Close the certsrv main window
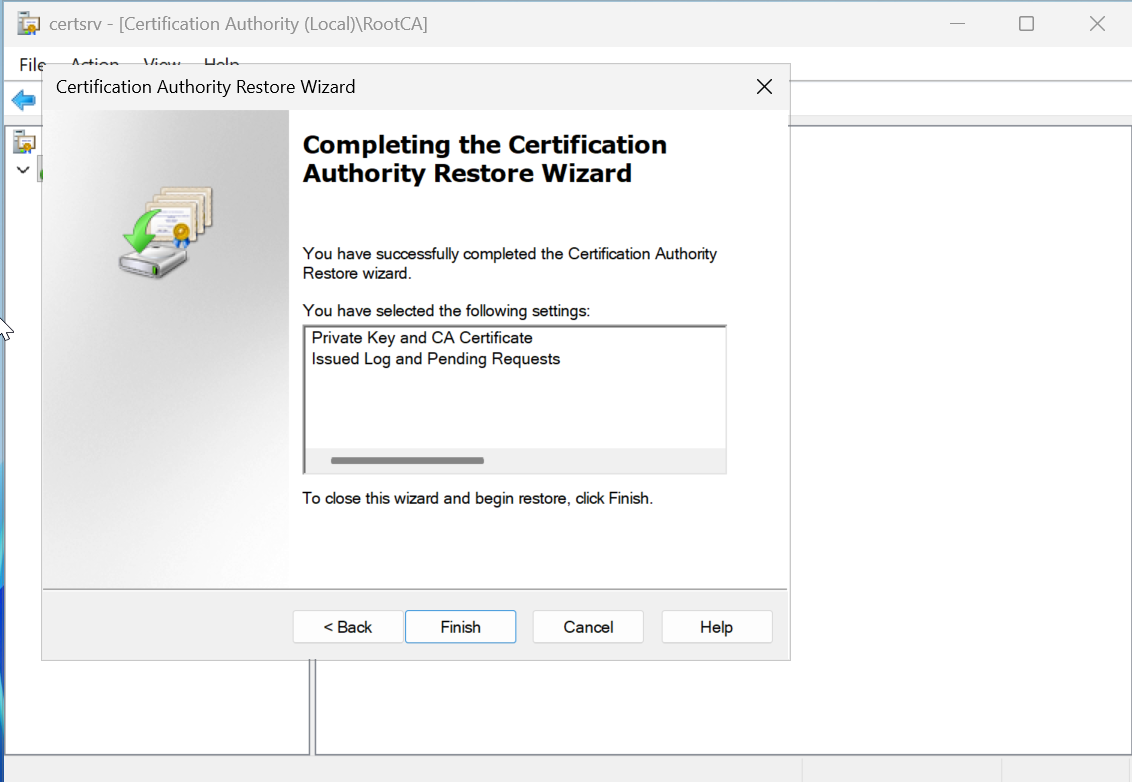This screenshot has height=782, width=1132. (1097, 24)
